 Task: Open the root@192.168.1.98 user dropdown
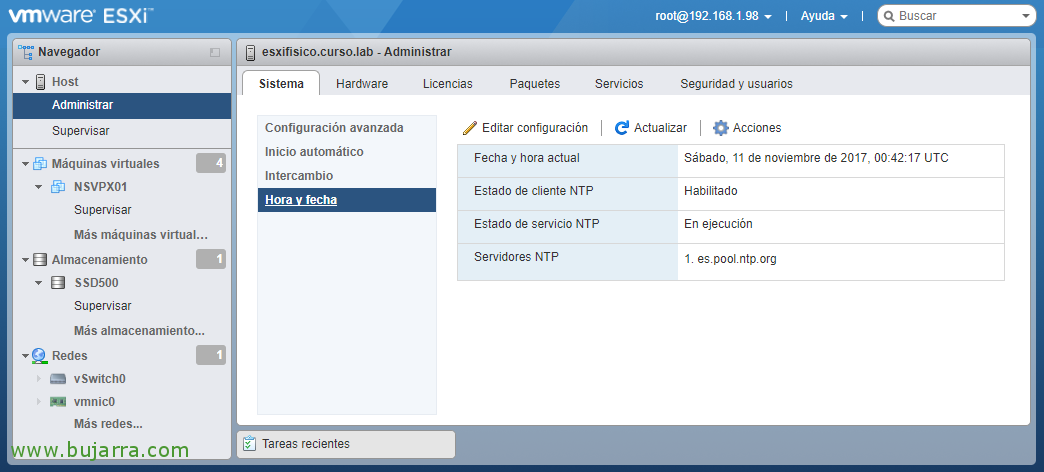pos(714,17)
